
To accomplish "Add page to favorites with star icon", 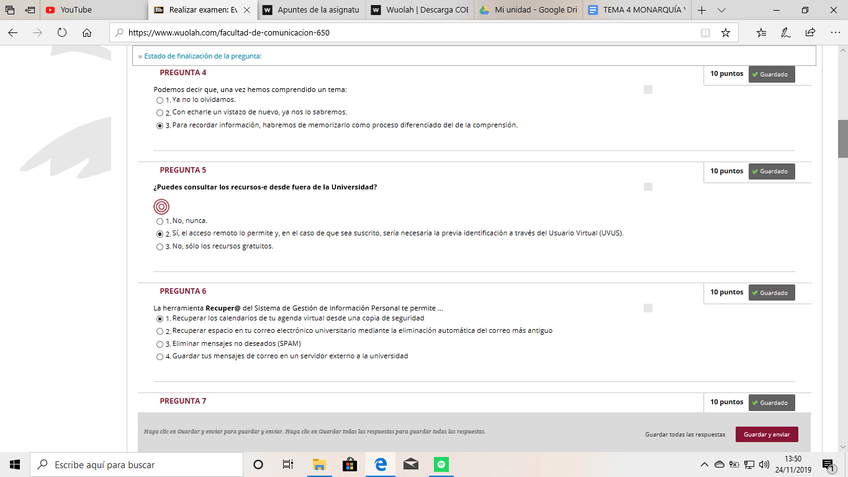I will click(726, 32).
